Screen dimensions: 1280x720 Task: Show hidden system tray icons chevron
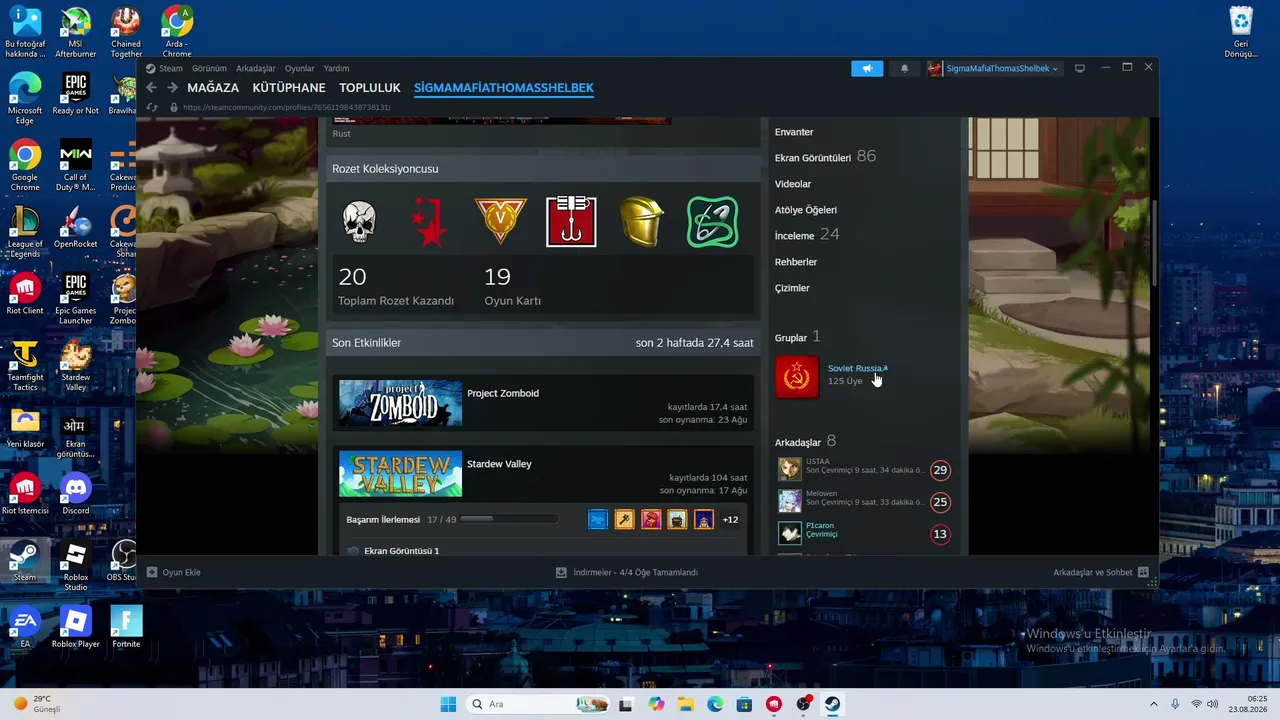1154,704
